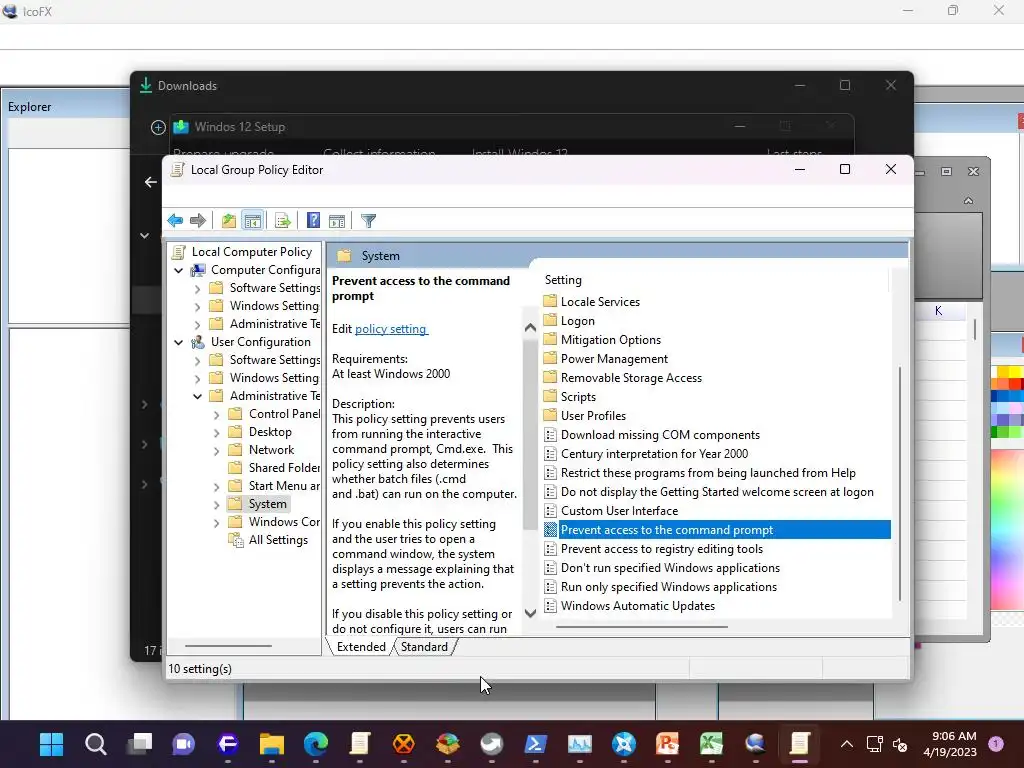Expand the Network tree node
The height and width of the screenshot is (768, 1024).
(x=216, y=450)
